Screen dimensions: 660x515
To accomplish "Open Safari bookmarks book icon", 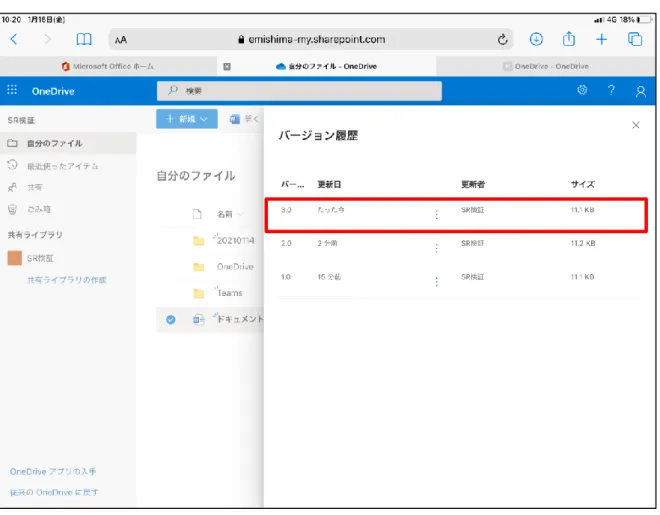I will (84, 40).
